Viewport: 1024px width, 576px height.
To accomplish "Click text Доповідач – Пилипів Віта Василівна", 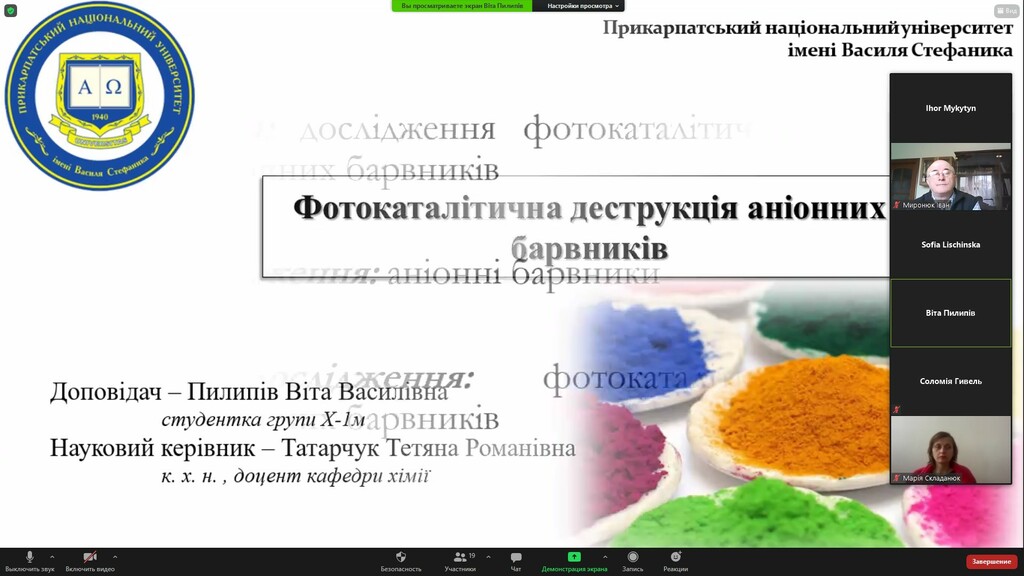I will coord(249,392).
